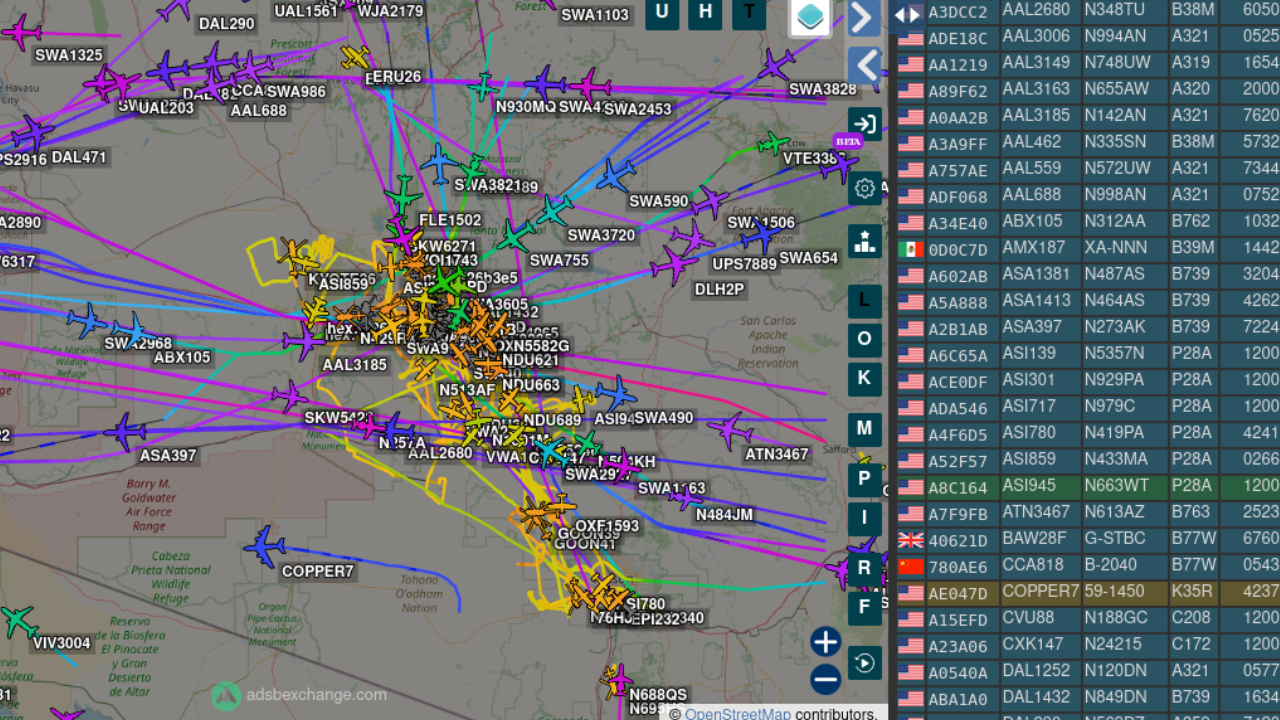Click registration N464AS
Viewport: 1280px width, 720px height.
[1116, 300]
